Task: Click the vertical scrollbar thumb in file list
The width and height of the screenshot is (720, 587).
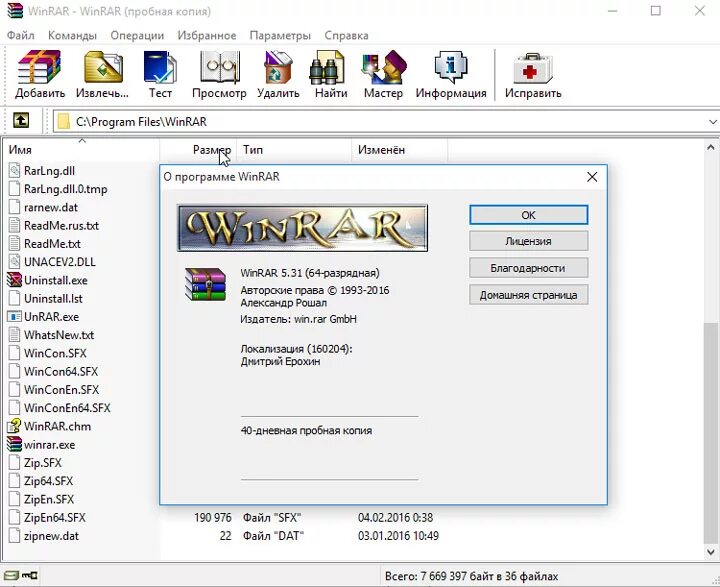Action: 711,433
